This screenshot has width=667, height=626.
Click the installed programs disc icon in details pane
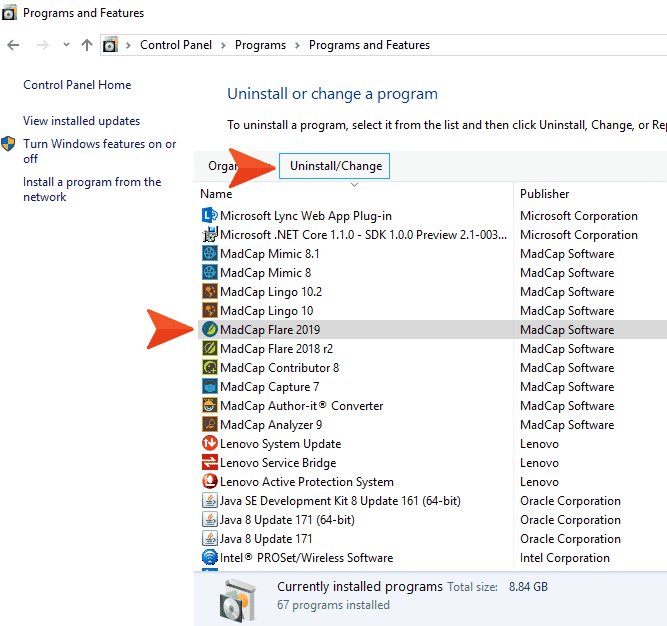click(x=239, y=600)
